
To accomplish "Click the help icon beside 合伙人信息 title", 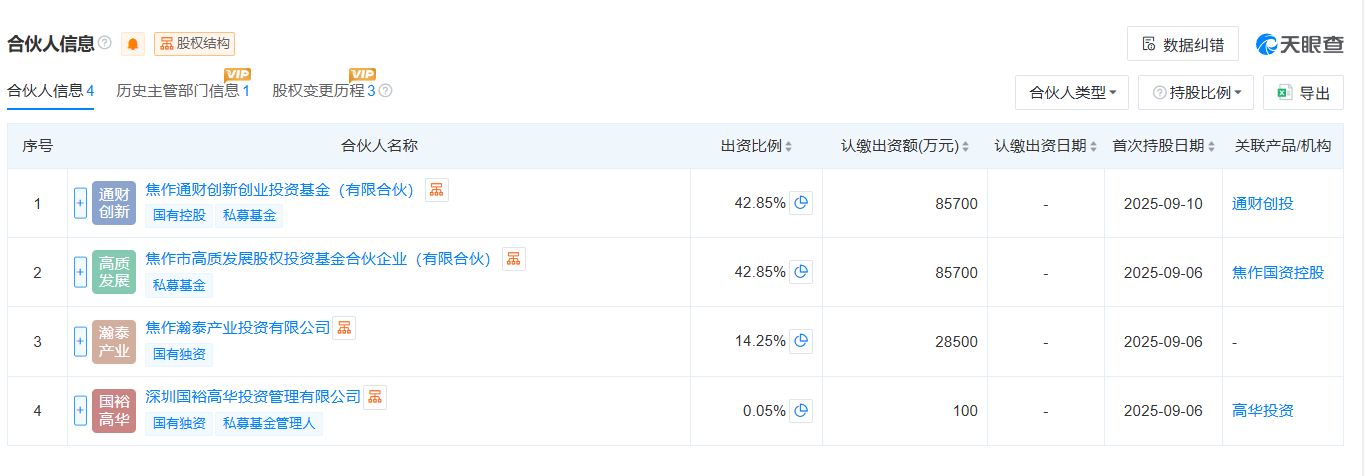I will 105,43.
